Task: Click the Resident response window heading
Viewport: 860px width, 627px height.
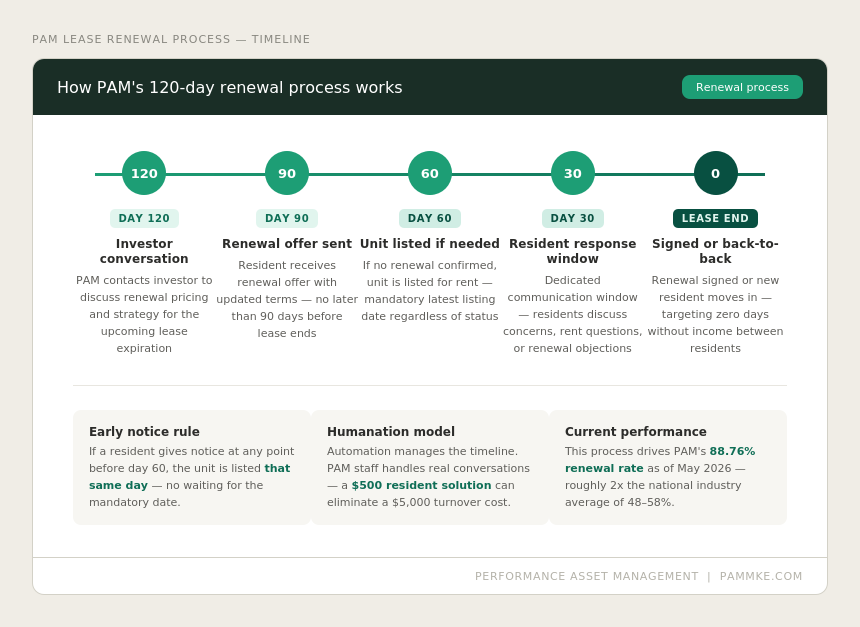Action: click(x=573, y=251)
